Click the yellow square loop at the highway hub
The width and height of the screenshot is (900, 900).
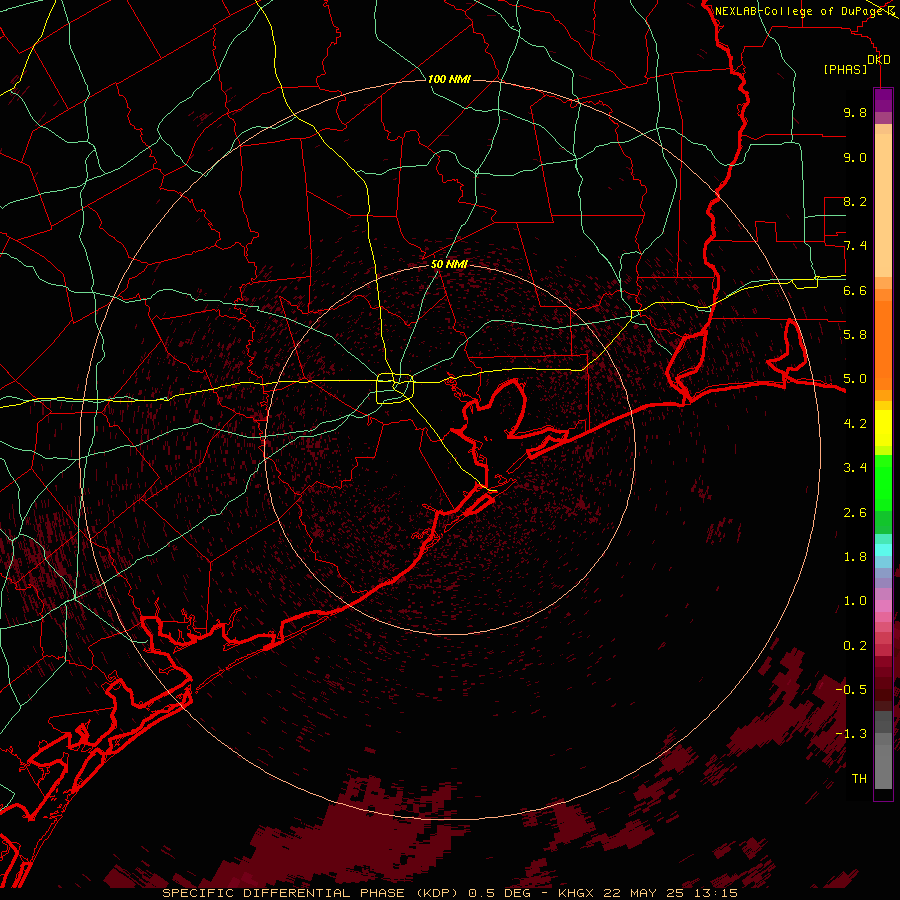395,389
